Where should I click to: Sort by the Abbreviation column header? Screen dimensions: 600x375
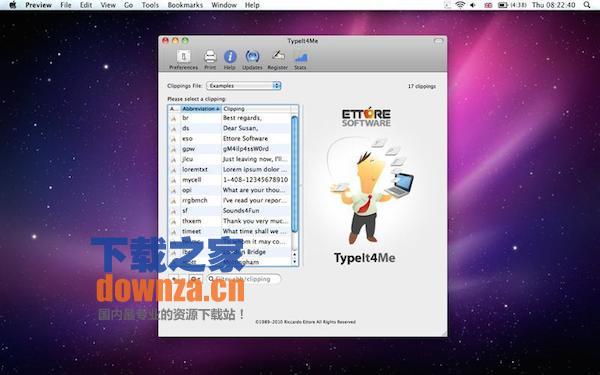tap(201, 109)
